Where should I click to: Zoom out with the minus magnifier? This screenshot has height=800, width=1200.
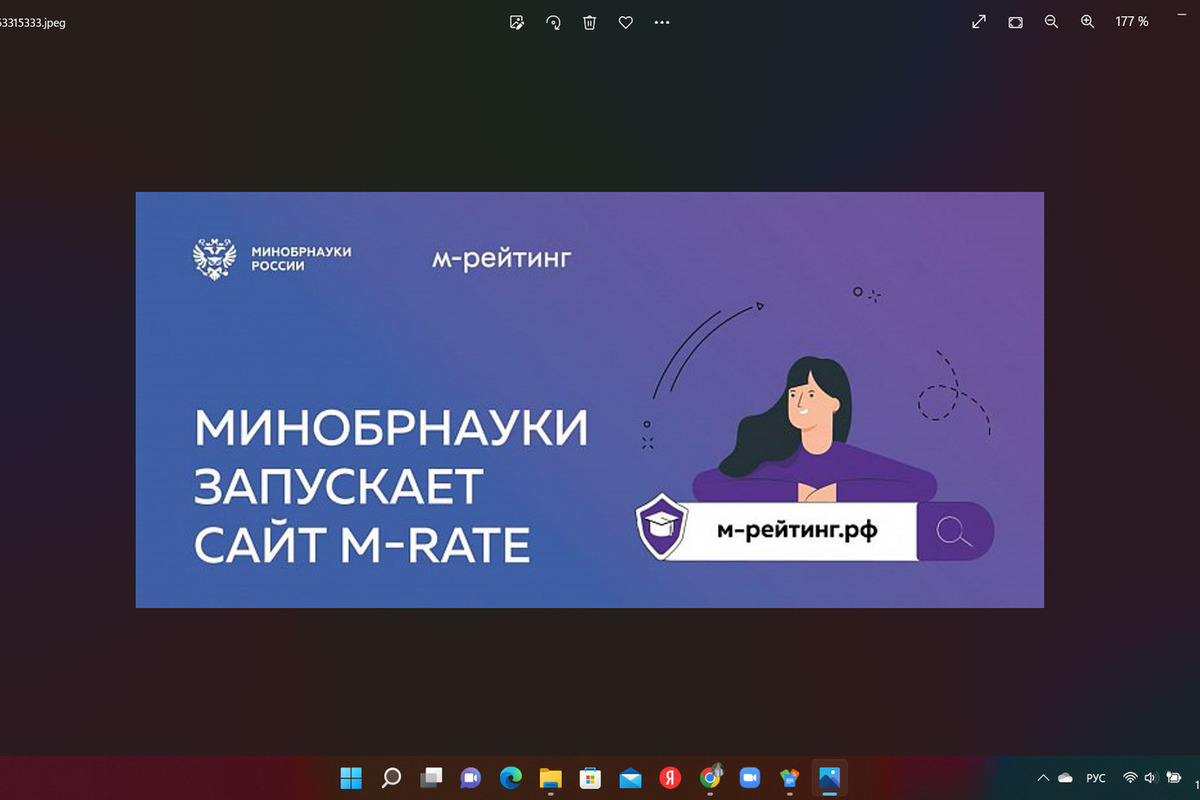pos(1051,22)
